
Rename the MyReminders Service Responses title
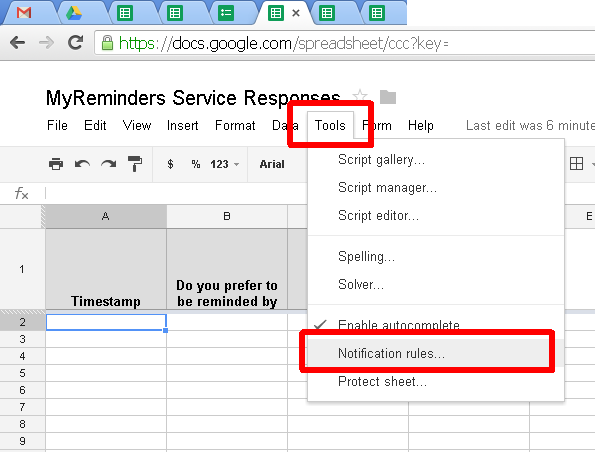193,98
